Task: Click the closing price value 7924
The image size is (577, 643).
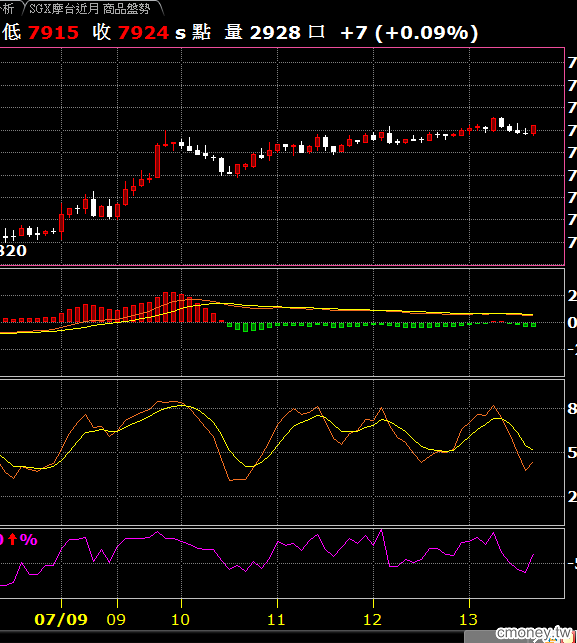Action: (x=144, y=33)
